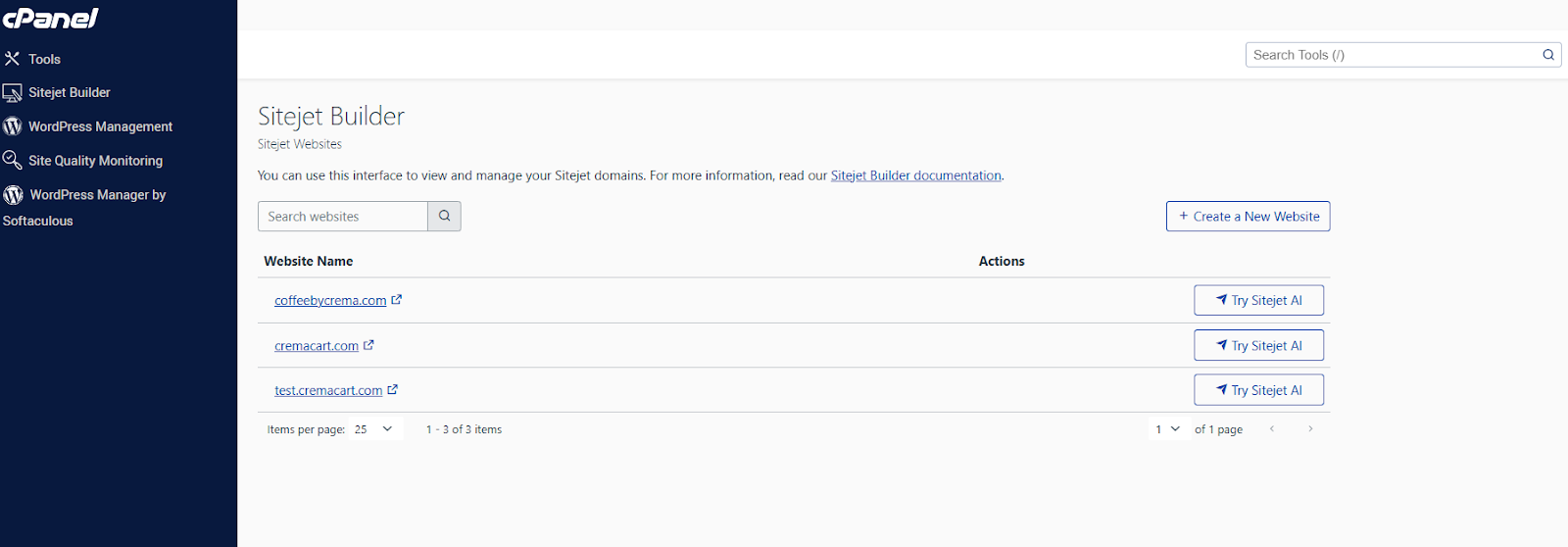Click the cPanel logo
The image size is (1568, 547).
51,18
